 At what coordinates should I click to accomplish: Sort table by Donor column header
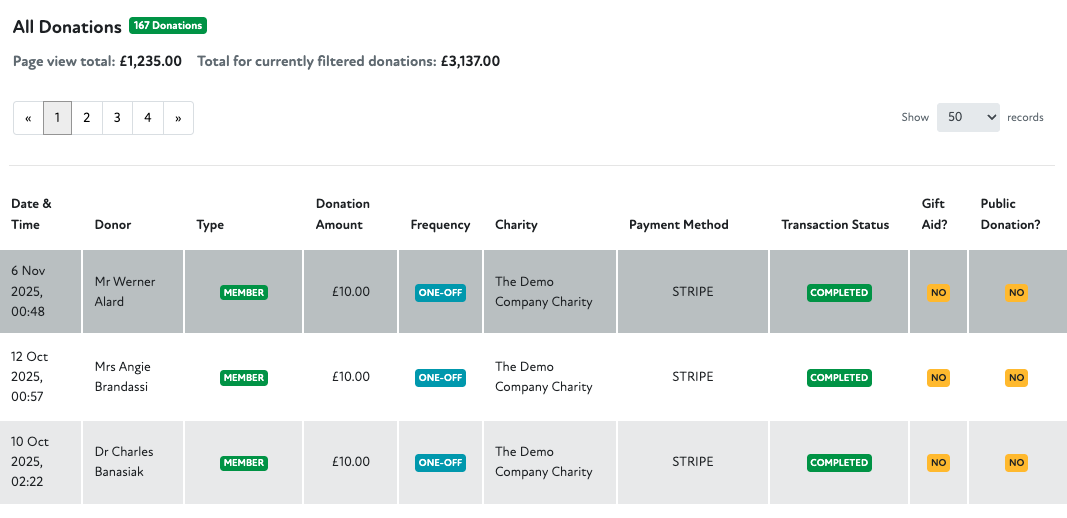point(113,225)
